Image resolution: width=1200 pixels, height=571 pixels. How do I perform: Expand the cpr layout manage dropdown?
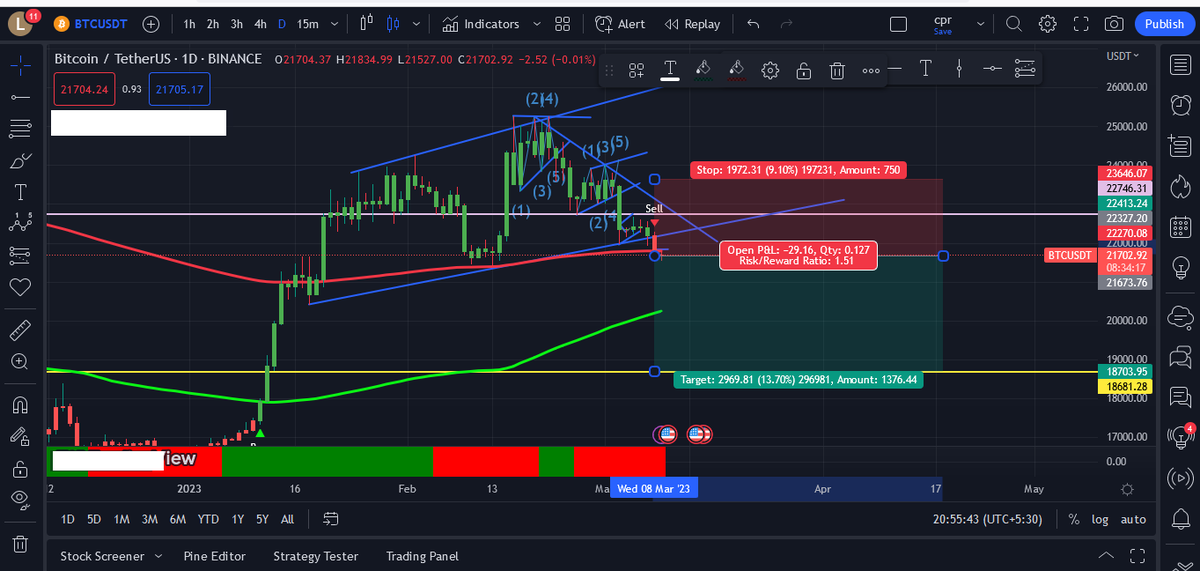980,23
